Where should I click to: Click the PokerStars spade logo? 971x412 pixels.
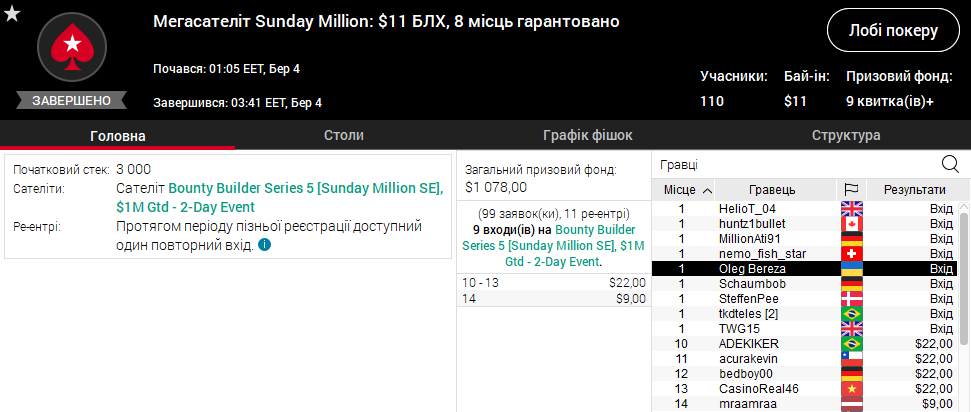pos(72,47)
